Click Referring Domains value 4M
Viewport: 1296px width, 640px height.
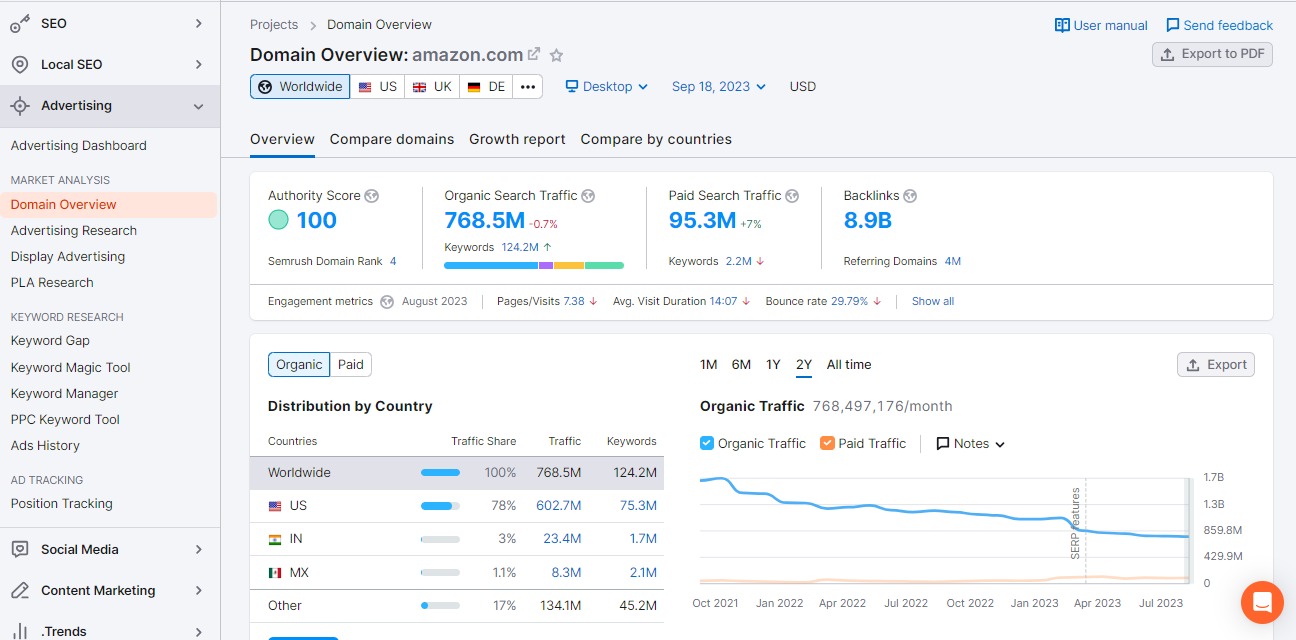pos(952,261)
